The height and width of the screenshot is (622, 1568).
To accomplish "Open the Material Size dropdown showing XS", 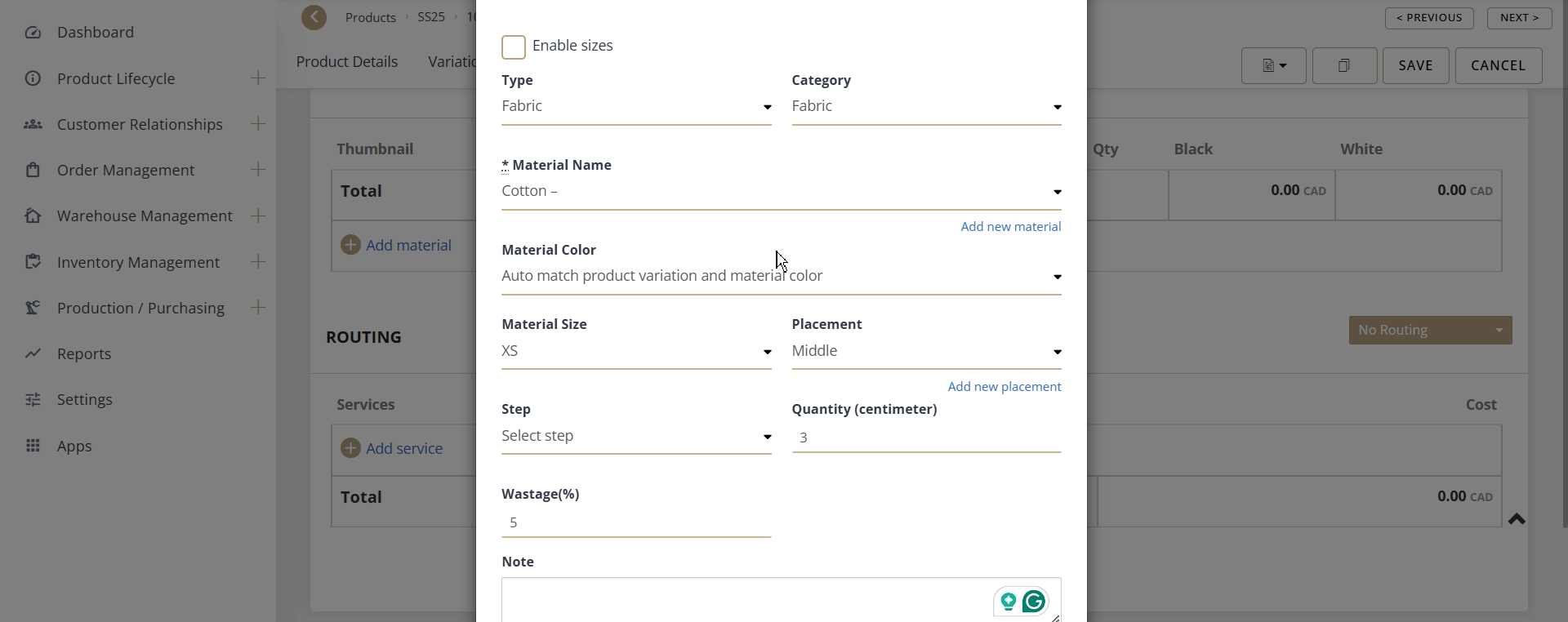I will point(635,352).
